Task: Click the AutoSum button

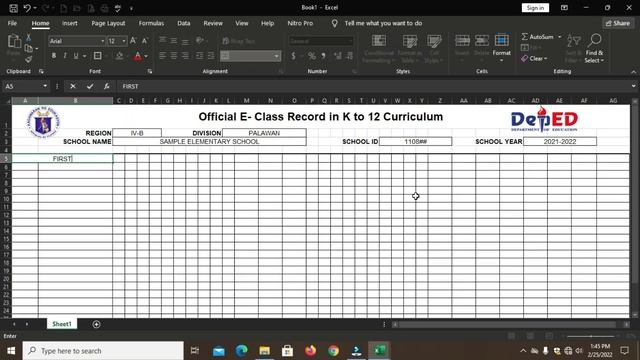Action: [x=538, y=37]
